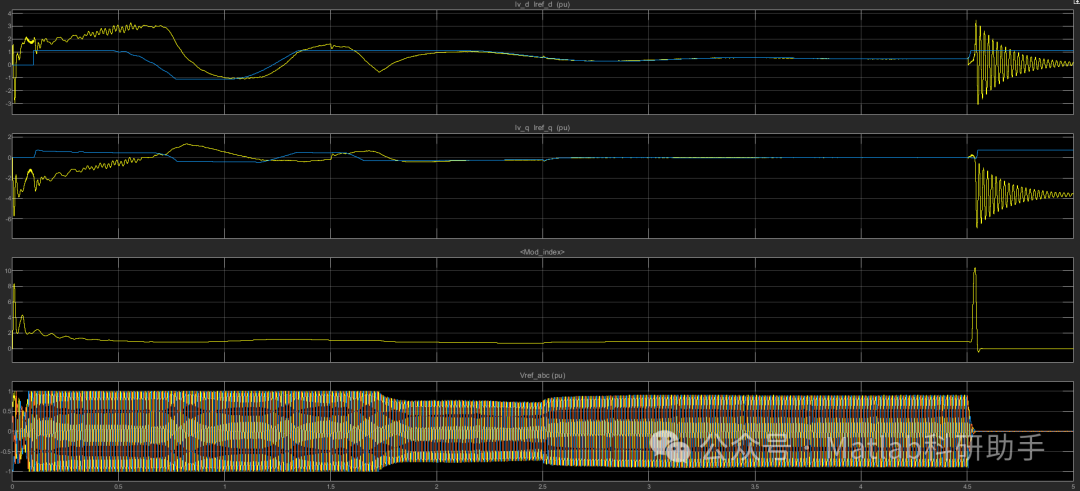This screenshot has width=1080, height=491.
Task: Click the 10 y-axis label in Mod_index plot
Action: [x=6, y=271]
